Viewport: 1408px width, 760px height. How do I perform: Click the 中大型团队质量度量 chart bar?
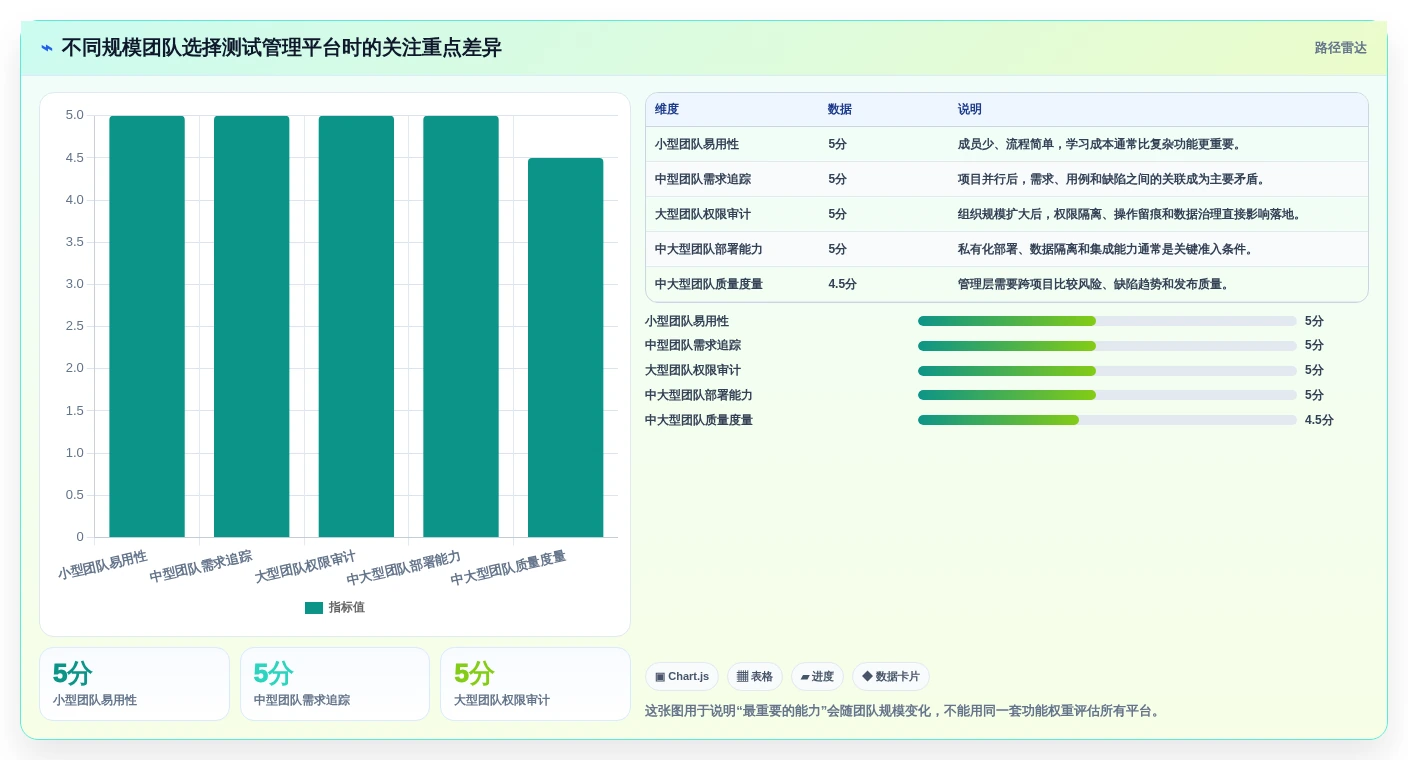point(566,347)
